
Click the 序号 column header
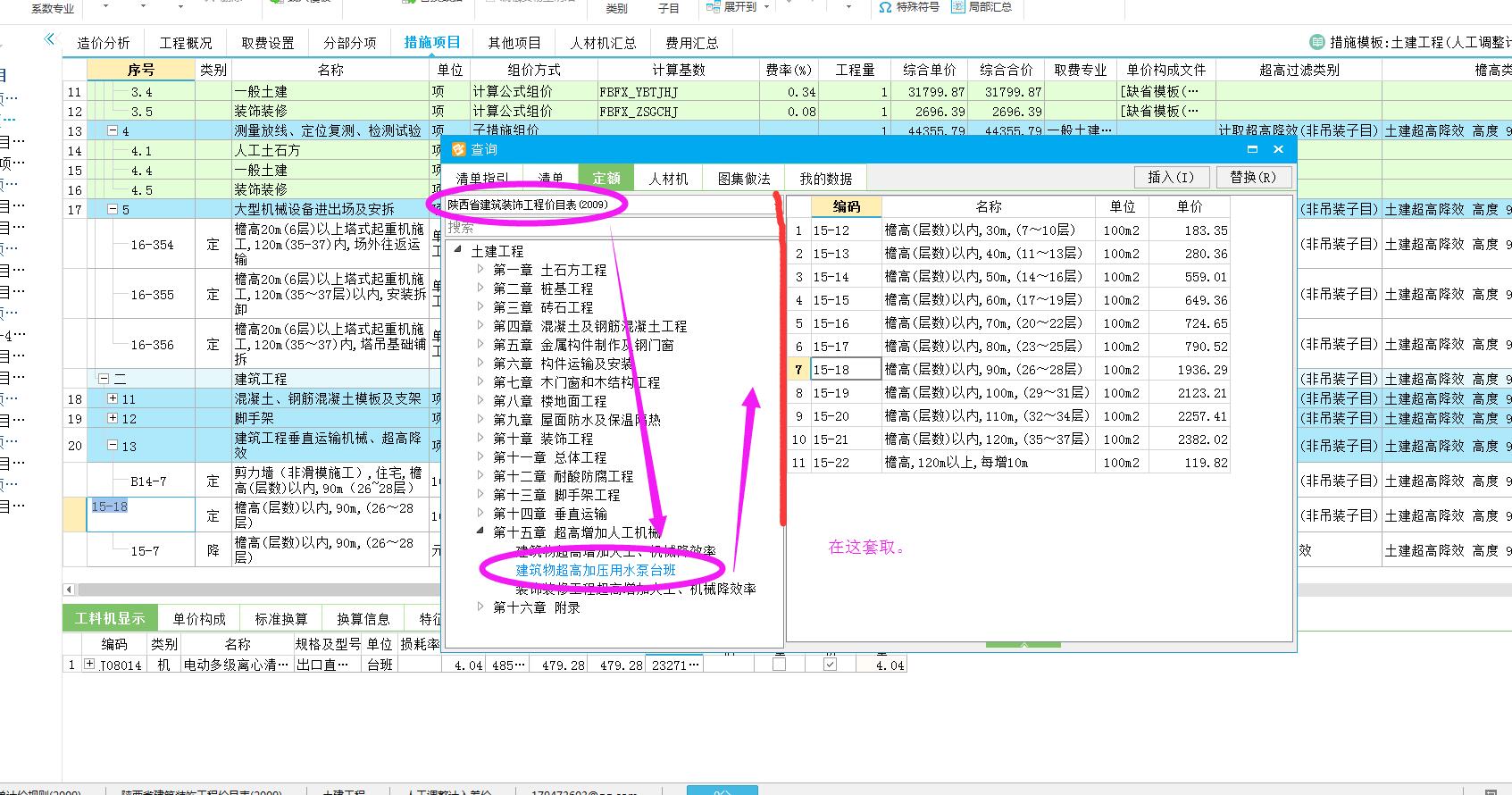click(x=140, y=70)
